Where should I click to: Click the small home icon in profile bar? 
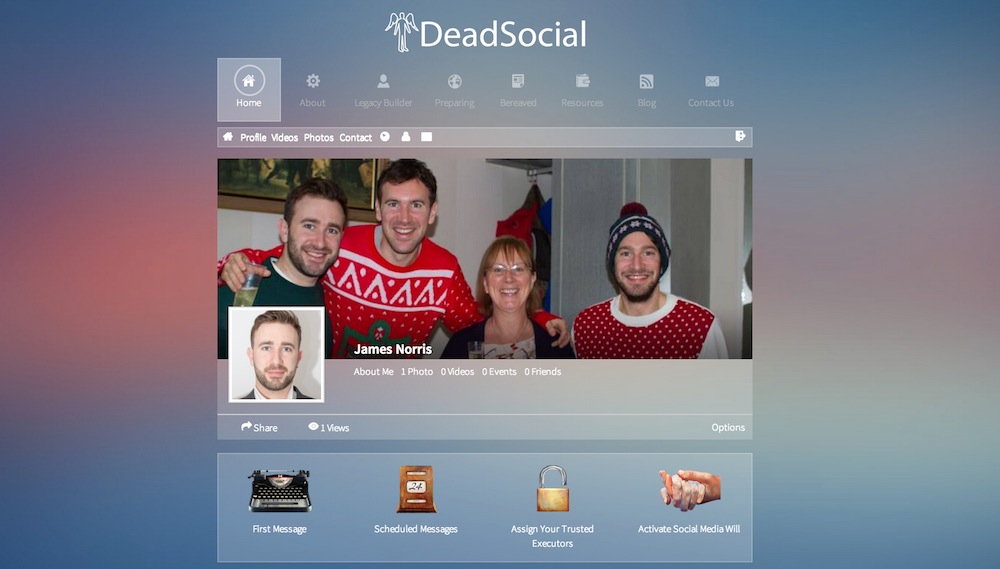click(x=228, y=137)
